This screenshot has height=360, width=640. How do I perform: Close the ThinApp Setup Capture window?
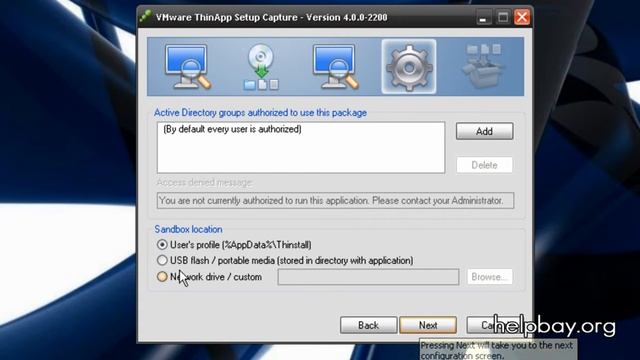point(522,17)
